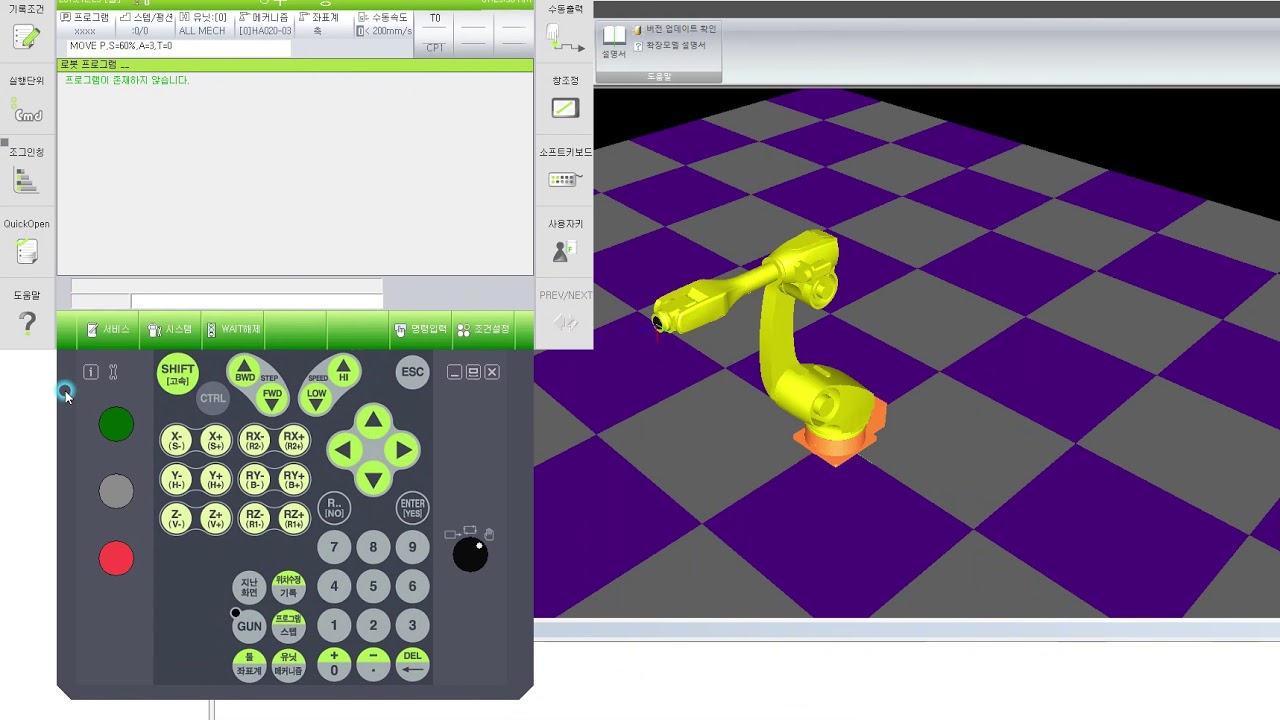This screenshot has height=720, width=1280.
Task: Click the command input field
Action: click(x=257, y=301)
